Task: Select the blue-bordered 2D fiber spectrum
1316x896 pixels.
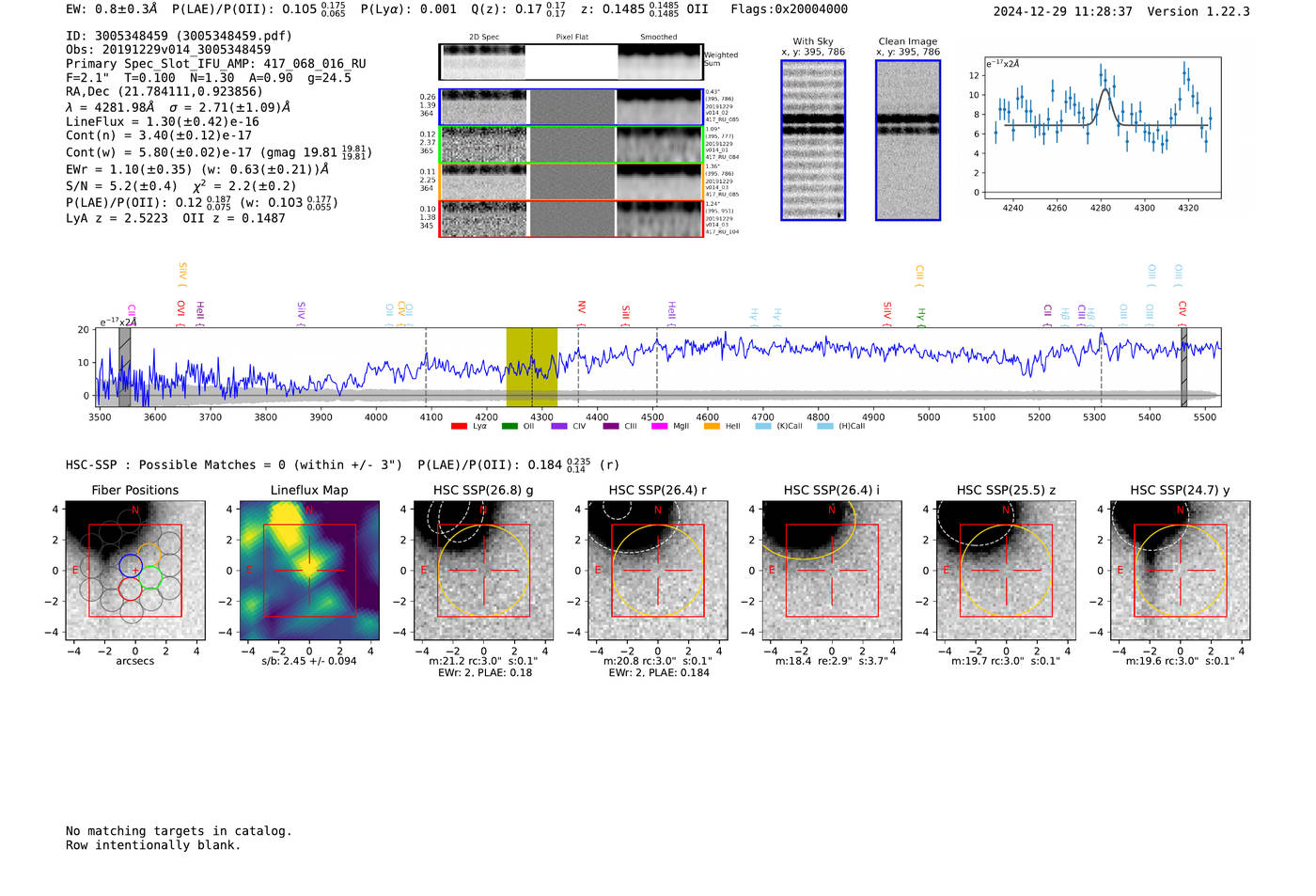Action: click(x=571, y=107)
